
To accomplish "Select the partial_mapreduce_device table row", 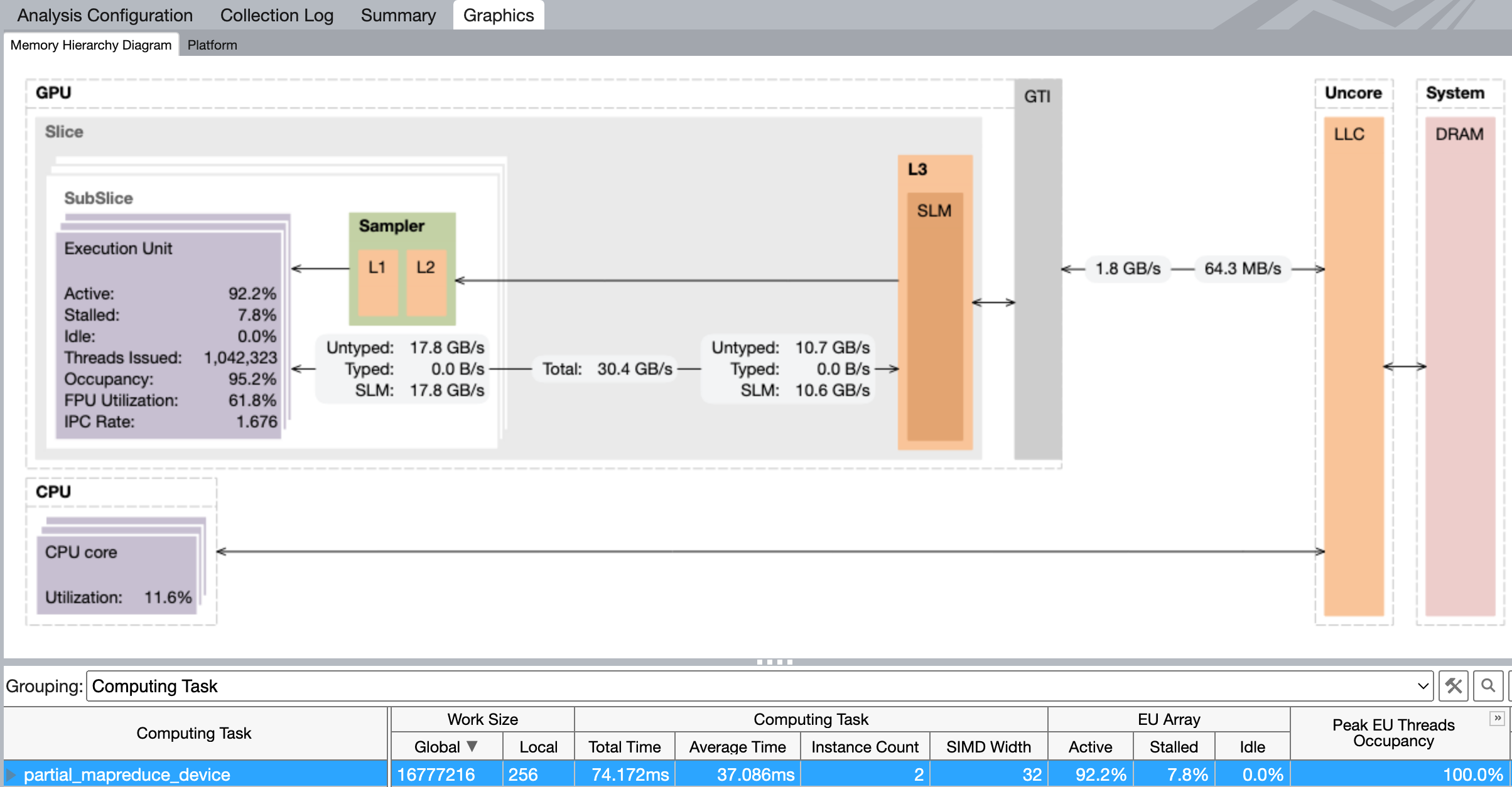I will tap(126, 774).
